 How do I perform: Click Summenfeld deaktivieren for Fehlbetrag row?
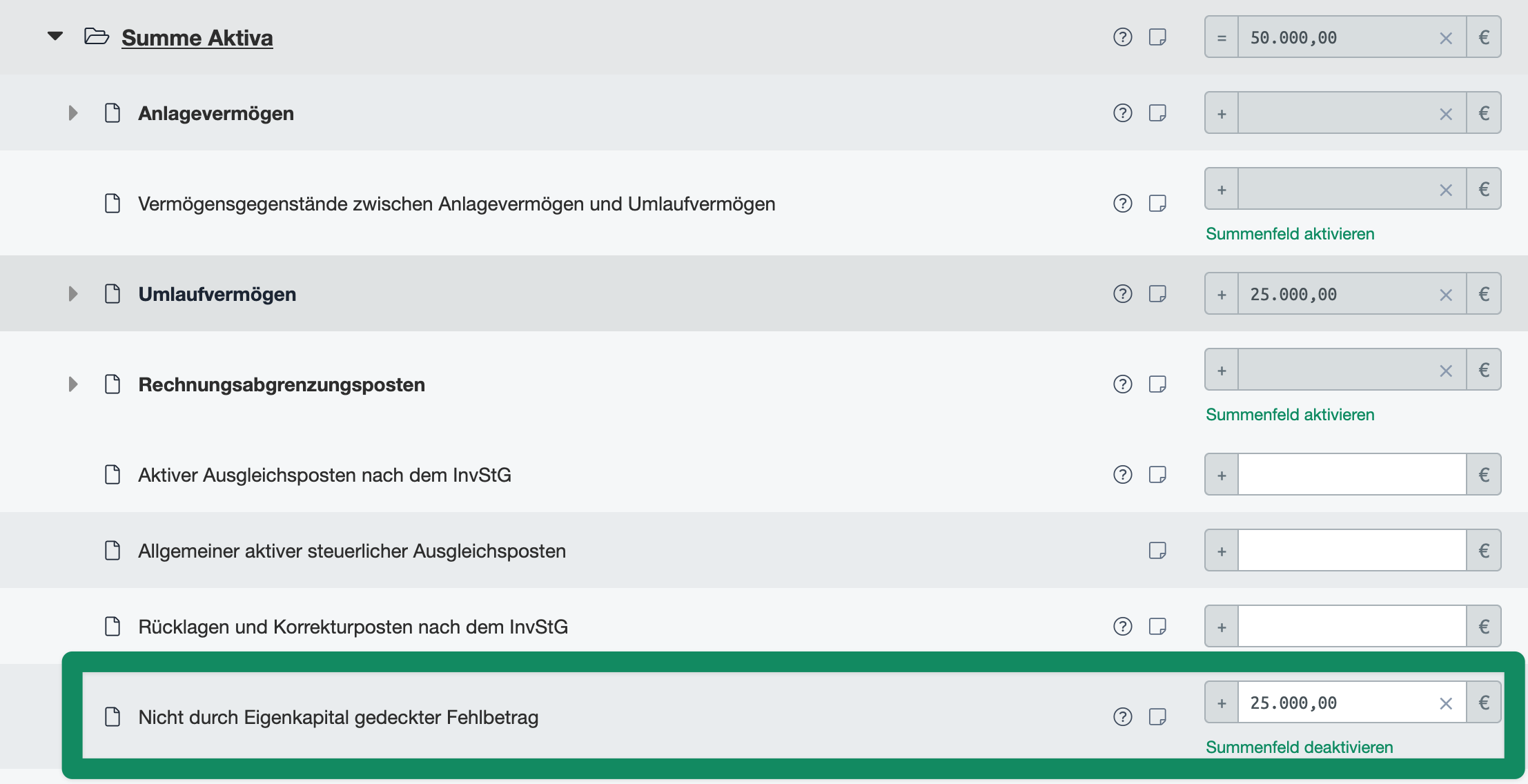coord(1299,747)
